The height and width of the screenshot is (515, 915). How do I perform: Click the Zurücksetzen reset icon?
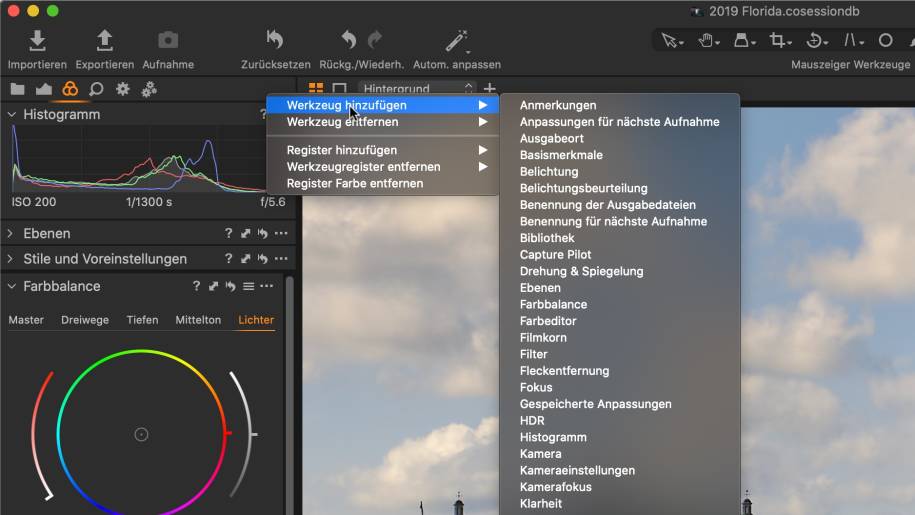click(x=275, y=40)
